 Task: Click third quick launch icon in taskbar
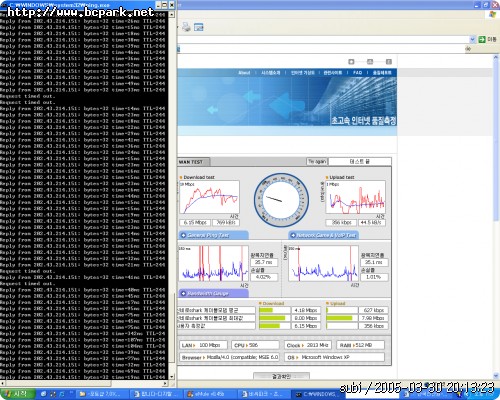[62, 394]
